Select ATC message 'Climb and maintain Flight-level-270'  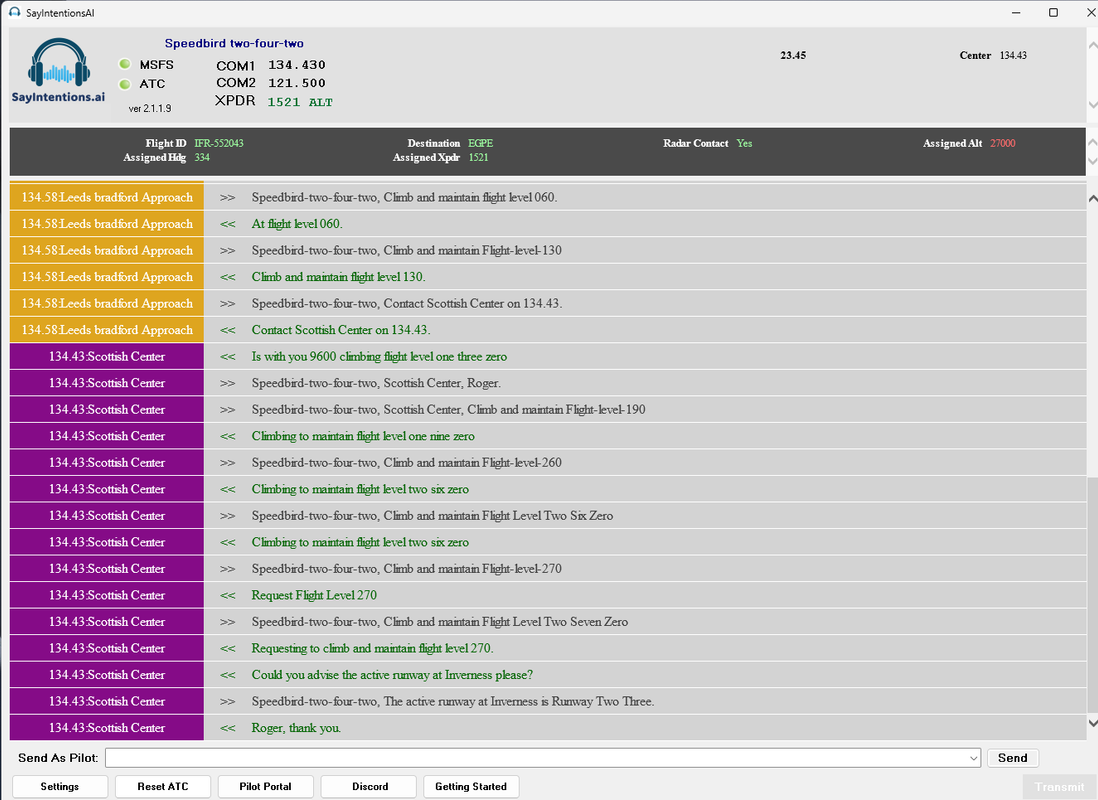(406, 570)
